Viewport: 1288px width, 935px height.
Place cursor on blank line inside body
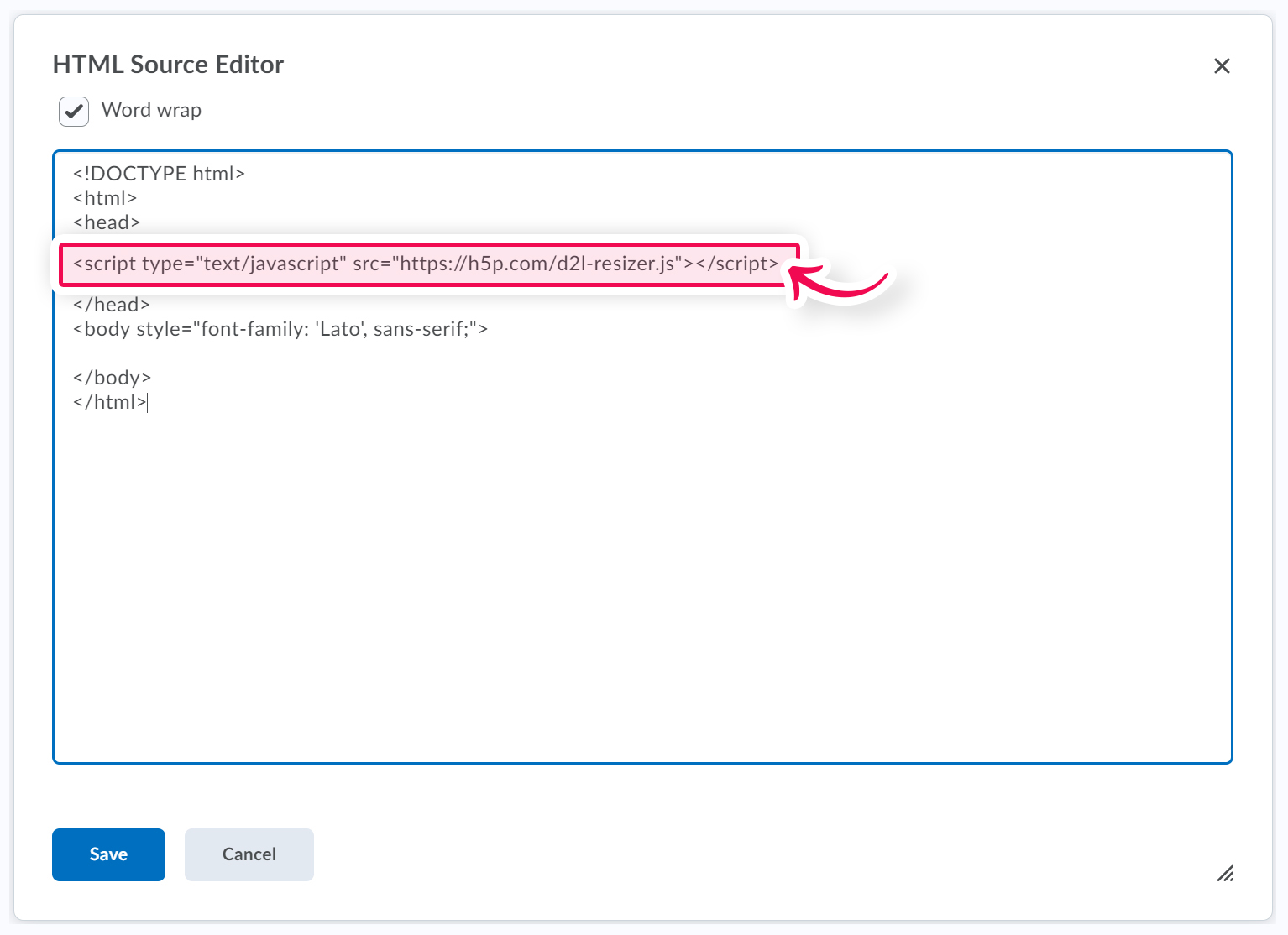pyautogui.click(x=252, y=353)
